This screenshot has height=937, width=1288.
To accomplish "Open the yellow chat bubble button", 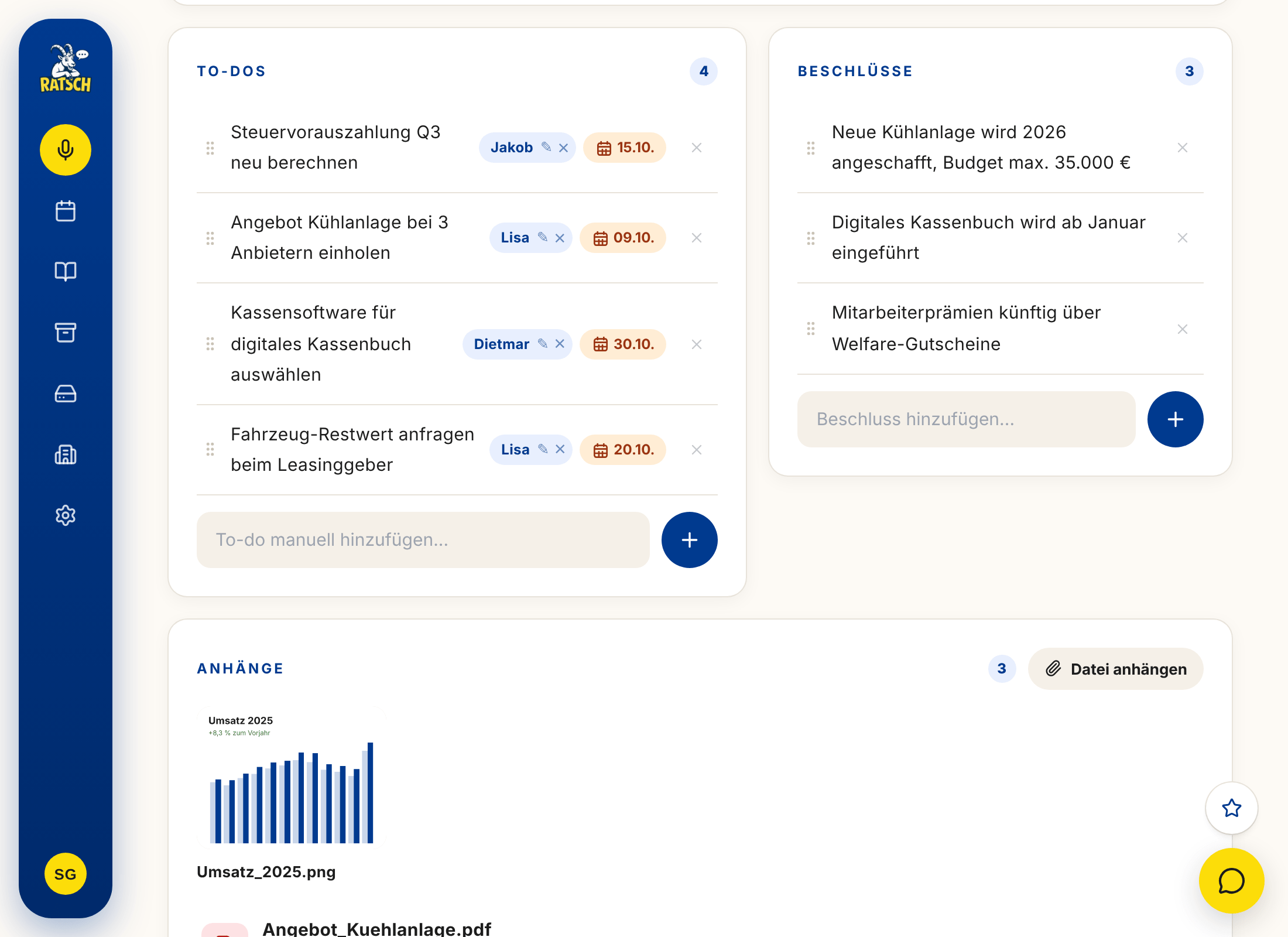I will pyautogui.click(x=1232, y=881).
